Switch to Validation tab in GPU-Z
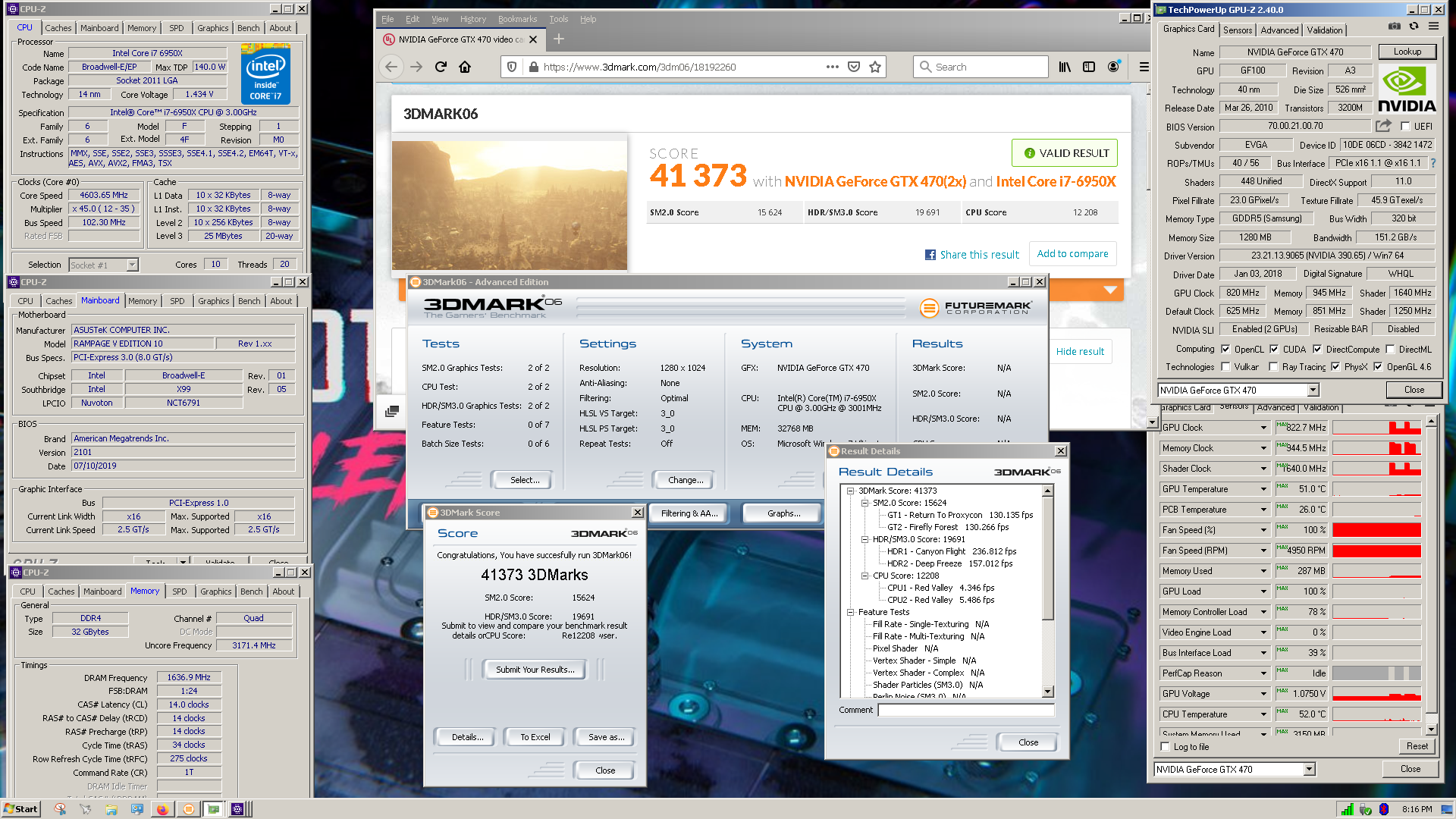Viewport: 1456px width, 819px height. tap(1324, 30)
